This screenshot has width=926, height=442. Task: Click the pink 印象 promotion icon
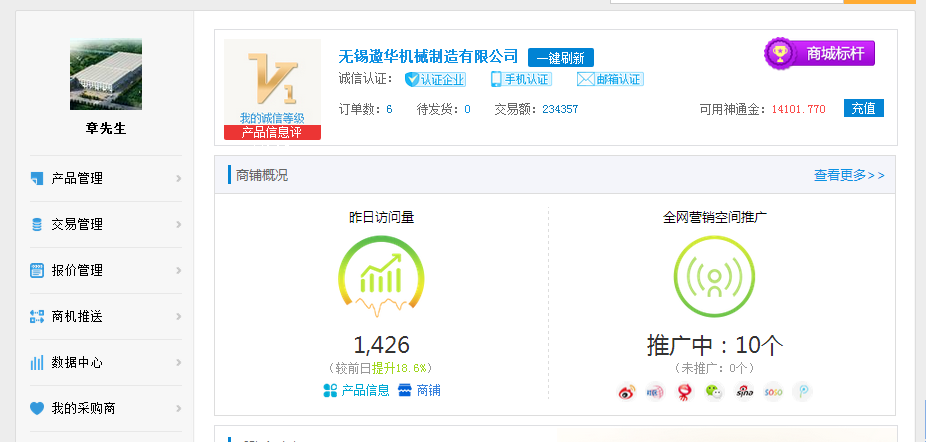(655, 392)
